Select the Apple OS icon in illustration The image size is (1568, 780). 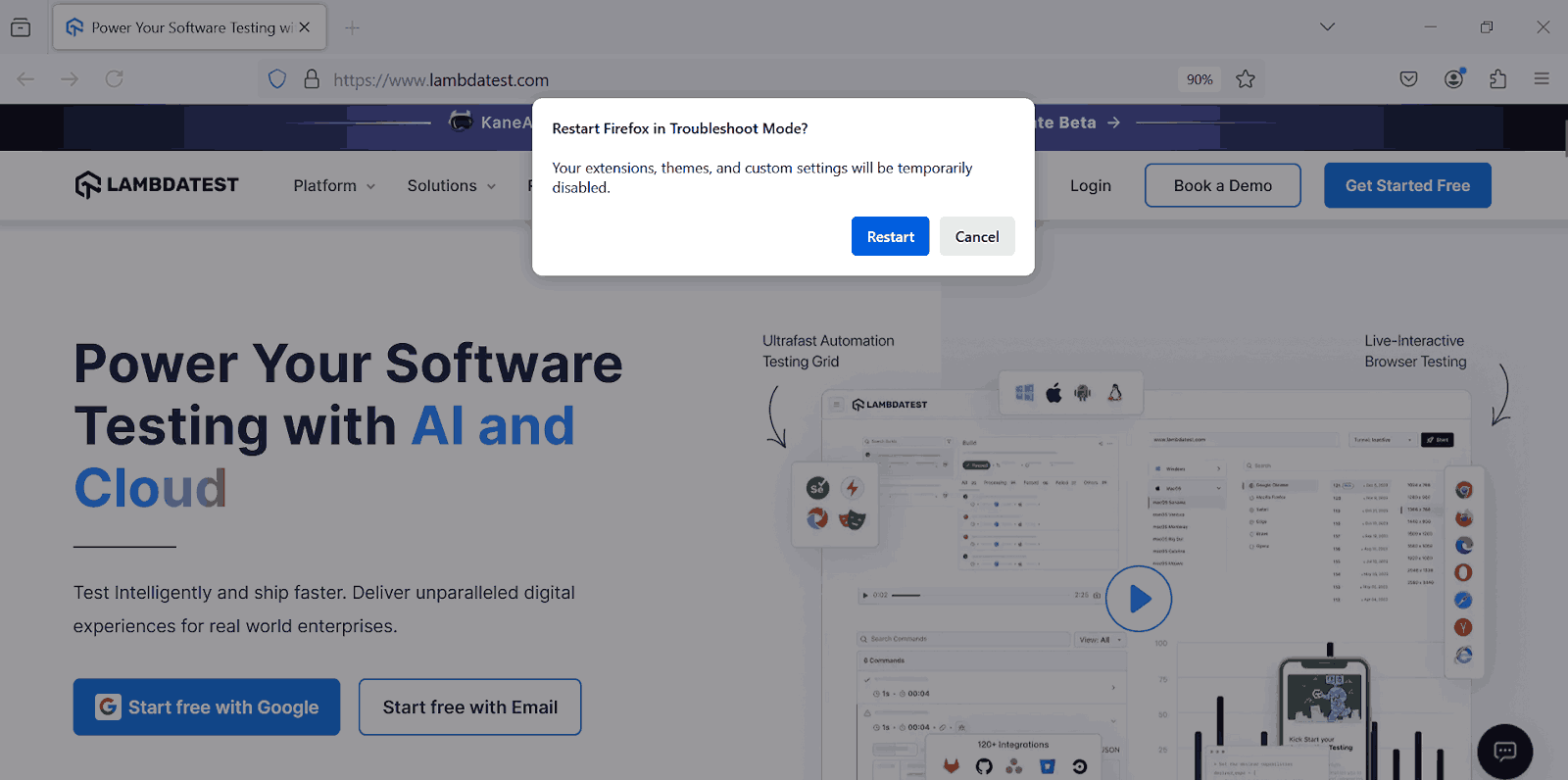[x=1053, y=393]
